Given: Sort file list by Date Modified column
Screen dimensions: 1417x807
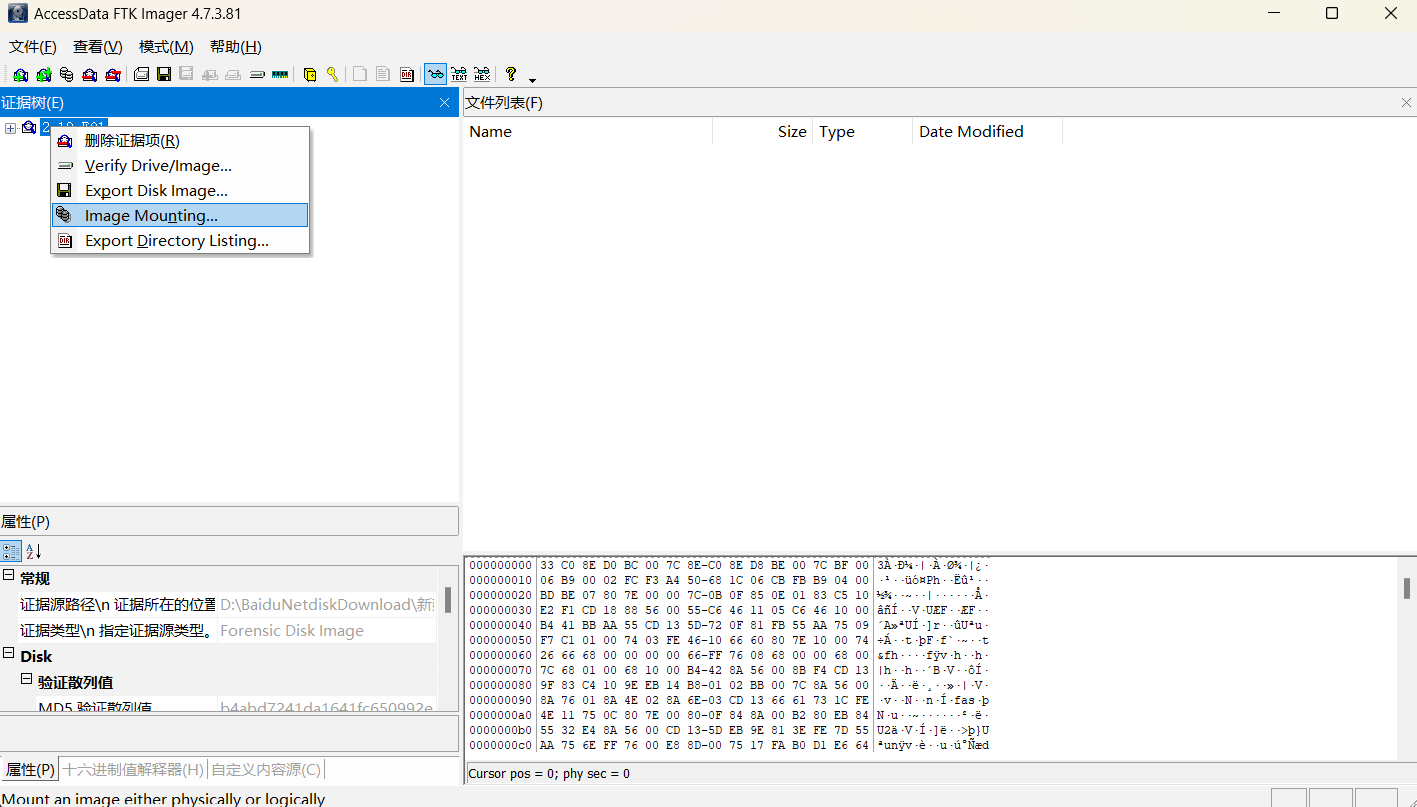Looking at the screenshot, I should click(x=988, y=132).
